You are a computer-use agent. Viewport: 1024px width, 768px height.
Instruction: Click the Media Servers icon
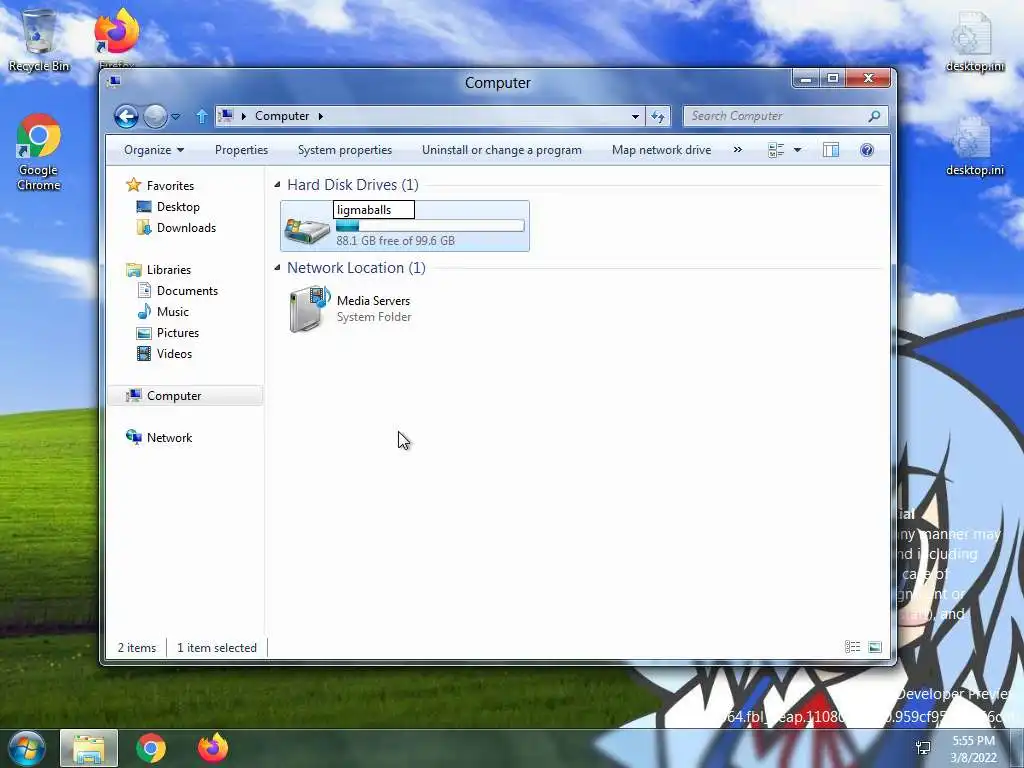310,308
